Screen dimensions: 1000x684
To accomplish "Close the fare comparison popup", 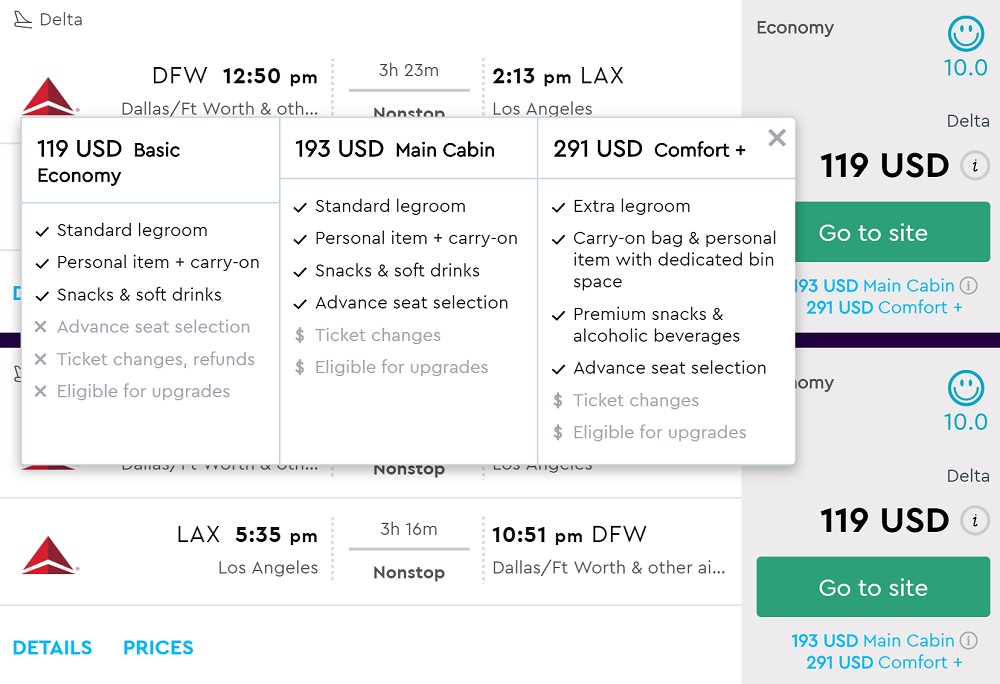I will tap(777, 139).
